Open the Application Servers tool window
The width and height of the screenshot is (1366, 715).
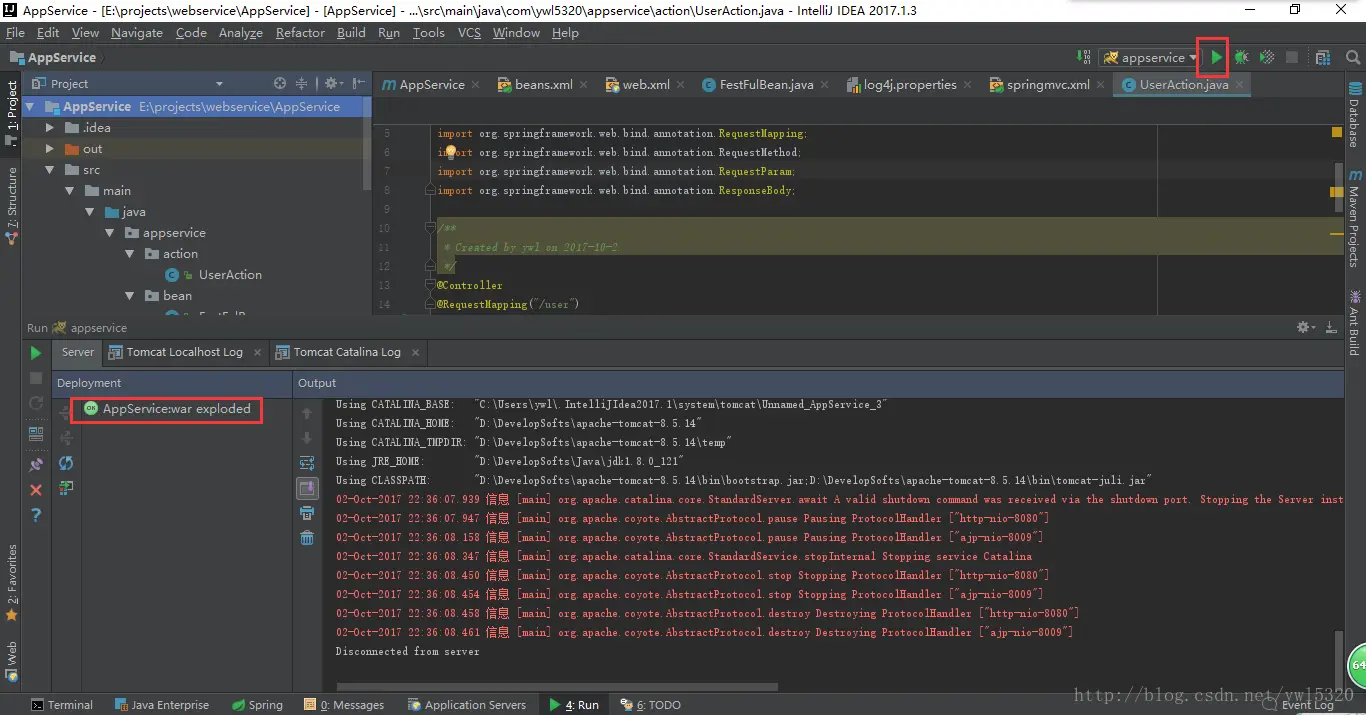click(466, 705)
